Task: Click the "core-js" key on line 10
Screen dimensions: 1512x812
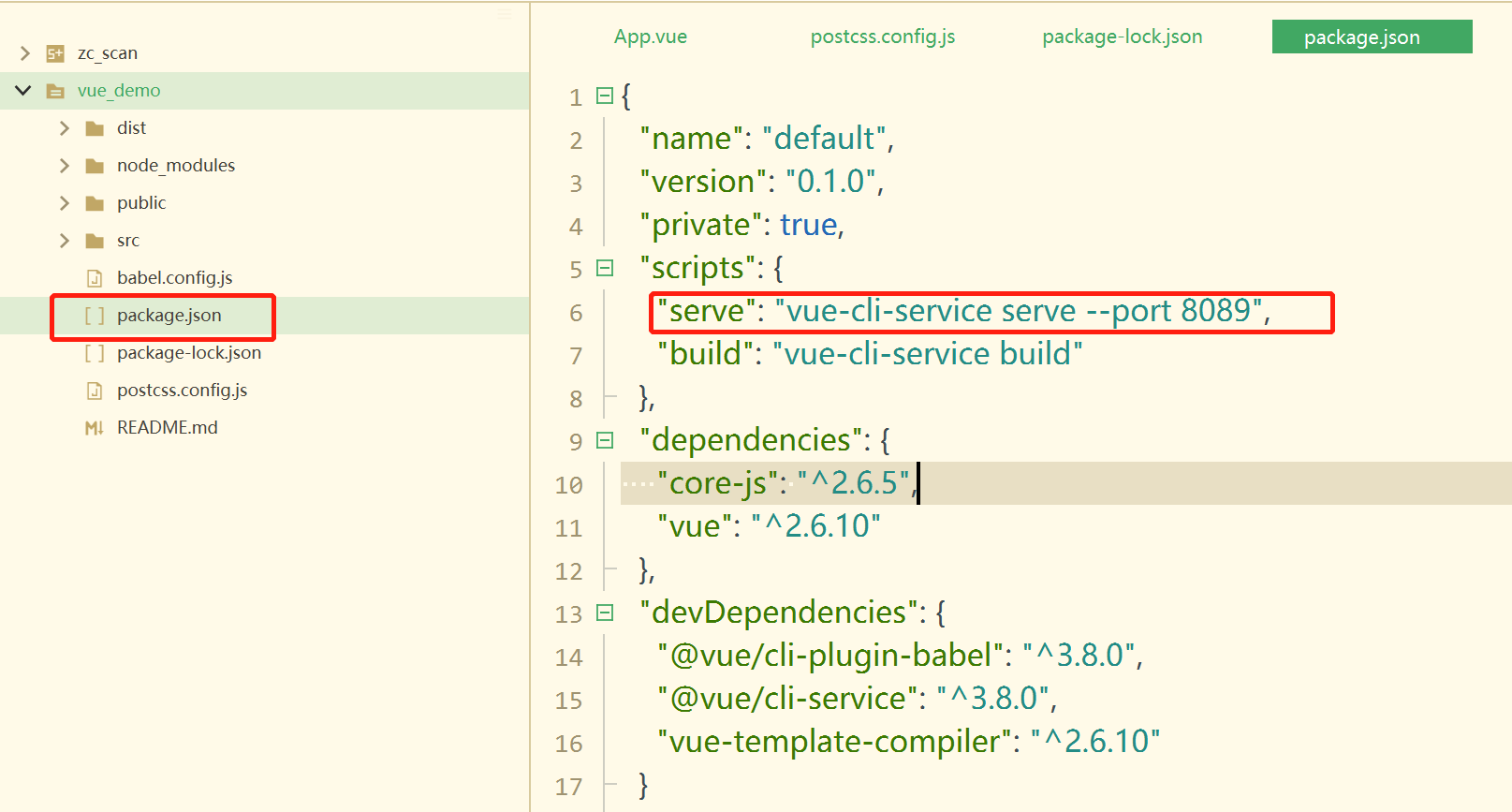Action: click(718, 483)
